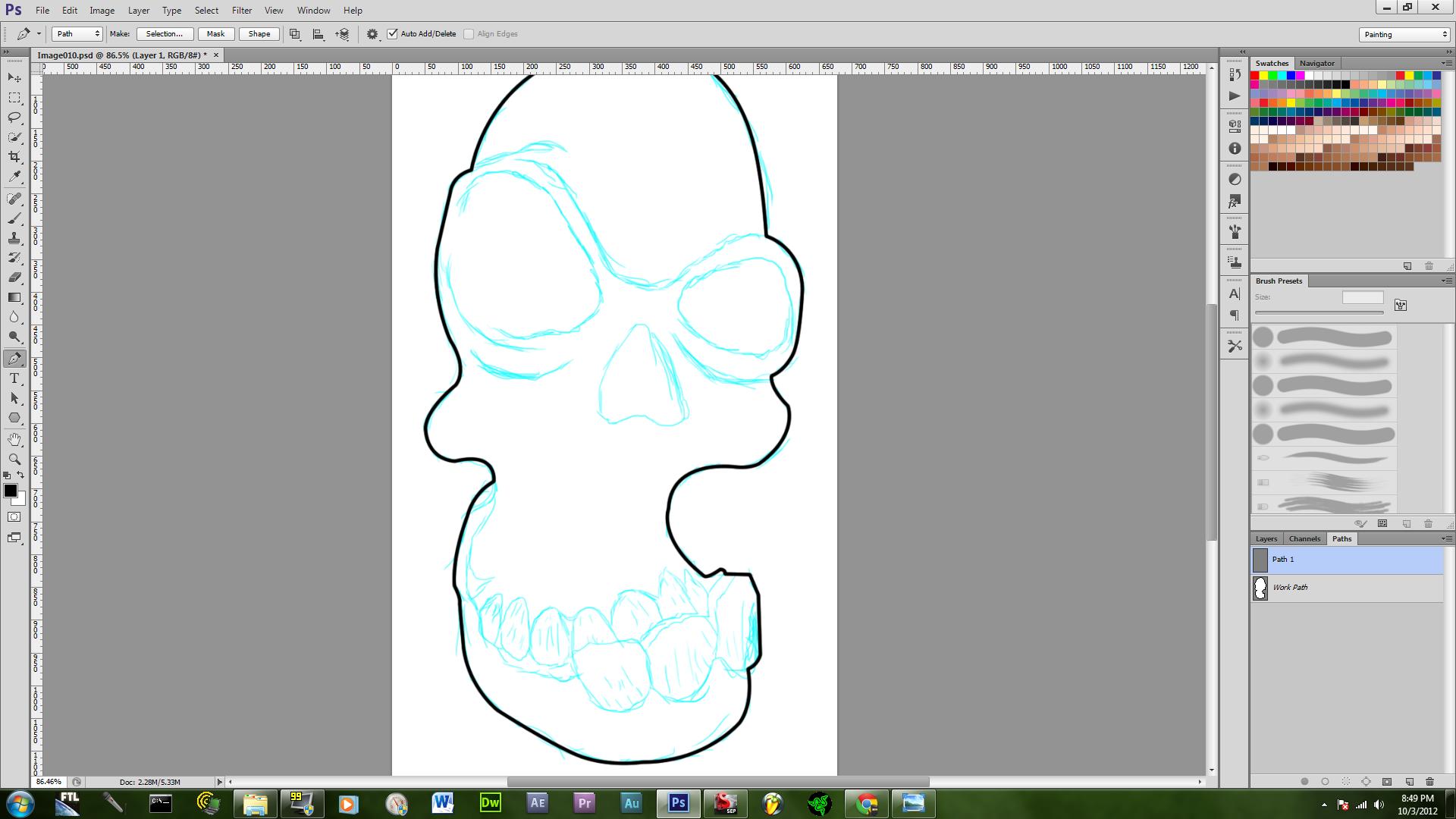Image resolution: width=1456 pixels, height=819 pixels.
Task: Click the Eraser tool
Action: (x=14, y=278)
